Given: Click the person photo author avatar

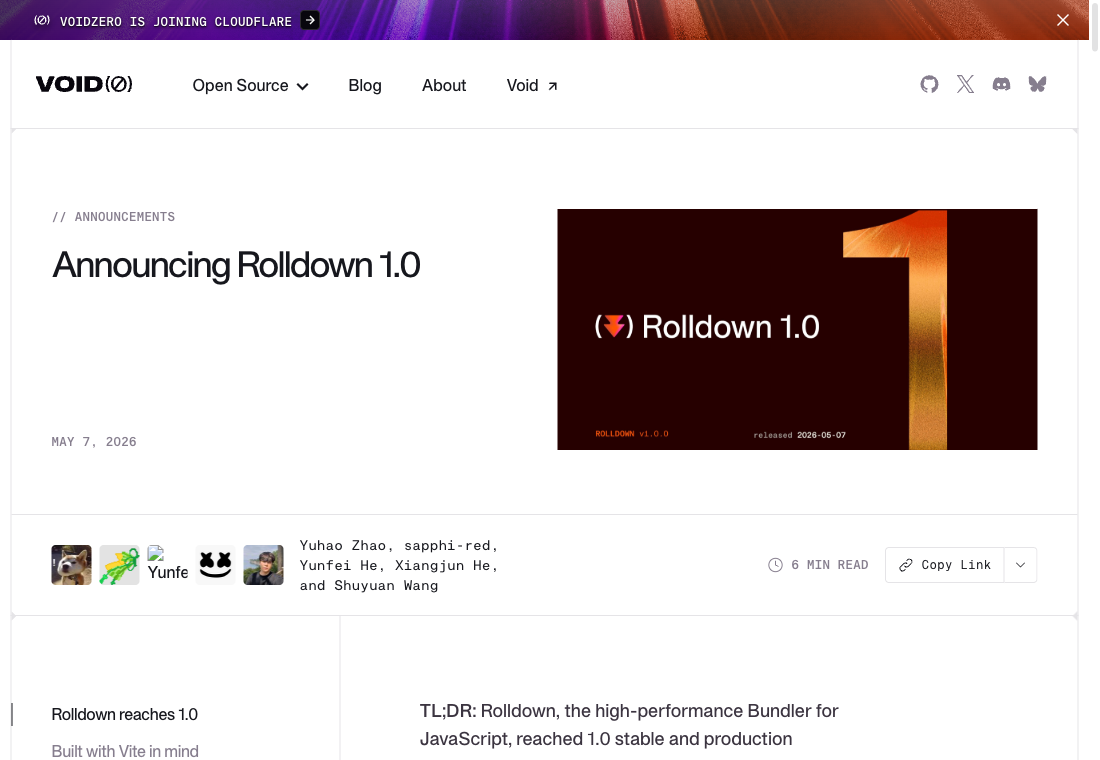Looking at the screenshot, I should click(264, 565).
